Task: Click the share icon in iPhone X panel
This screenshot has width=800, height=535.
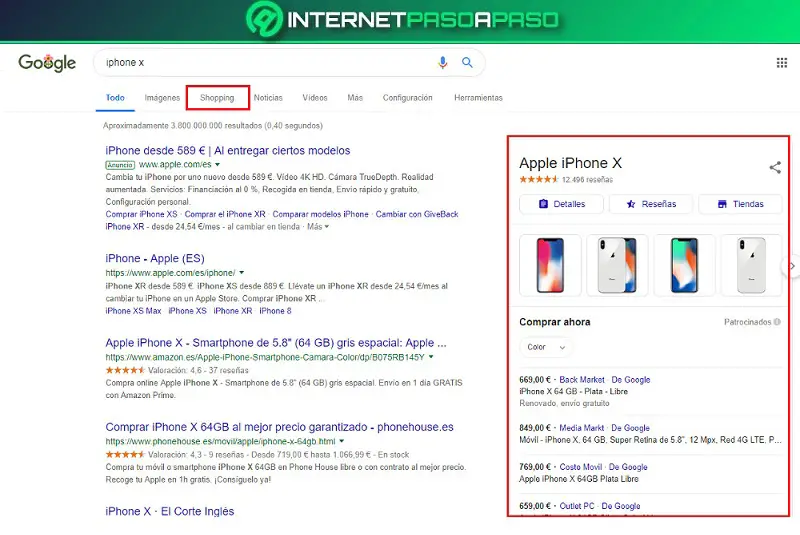Action: pyautogui.click(x=775, y=167)
